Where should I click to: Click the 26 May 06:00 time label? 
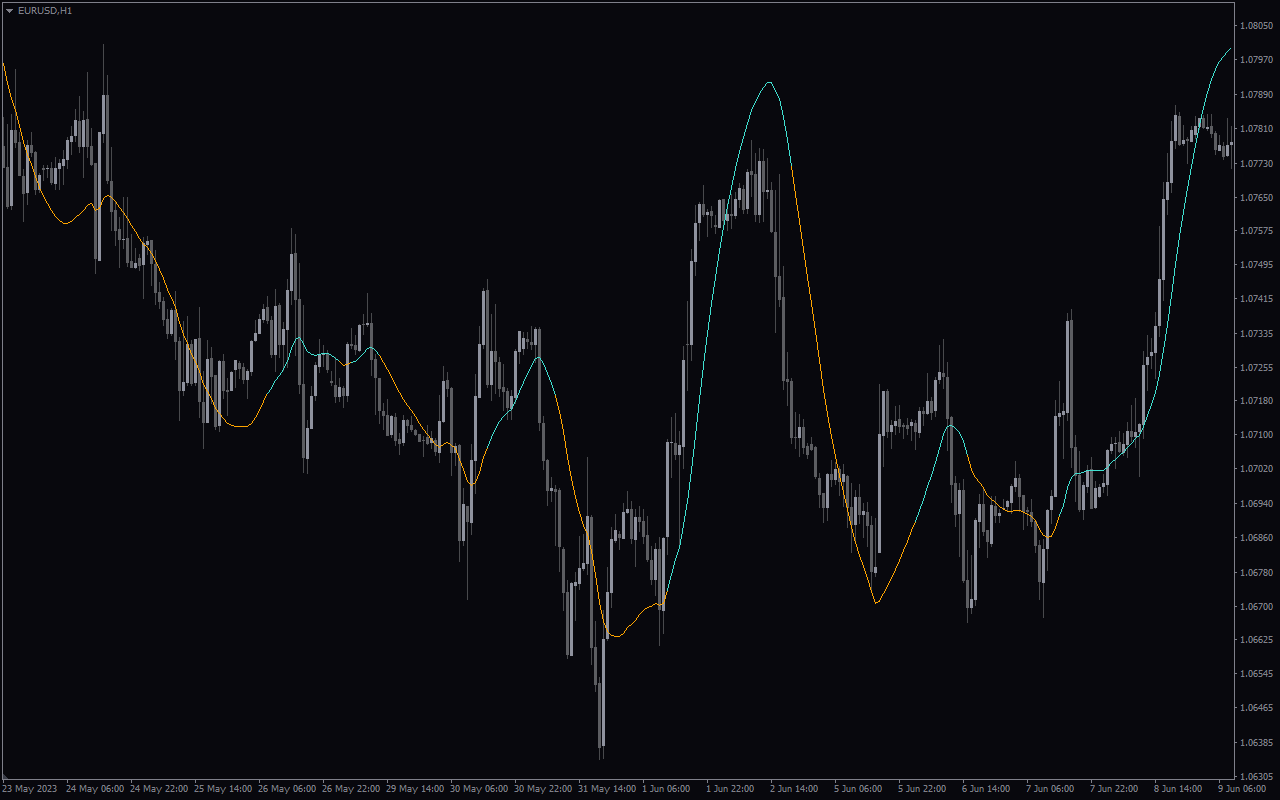pyautogui.click(x=287, y=789)
